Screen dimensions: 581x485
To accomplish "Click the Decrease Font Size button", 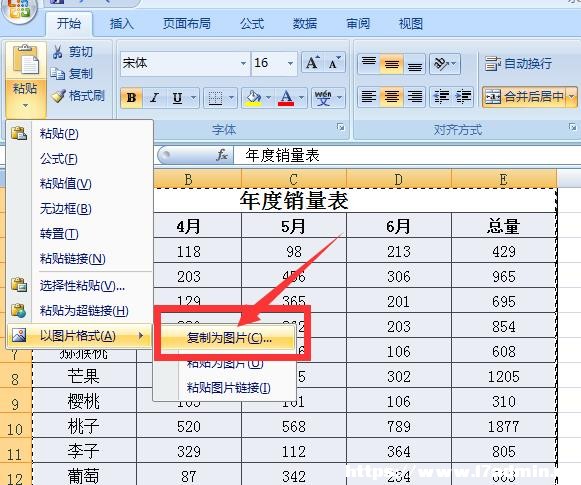I will coord(334,63).
